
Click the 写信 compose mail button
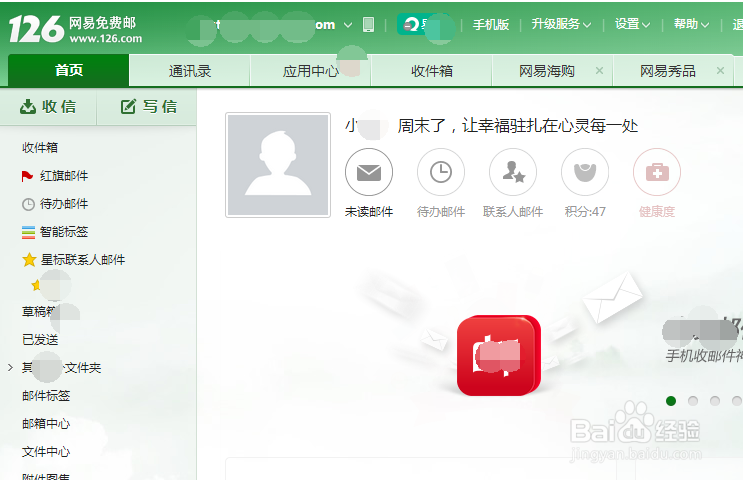tap(148, 107)
